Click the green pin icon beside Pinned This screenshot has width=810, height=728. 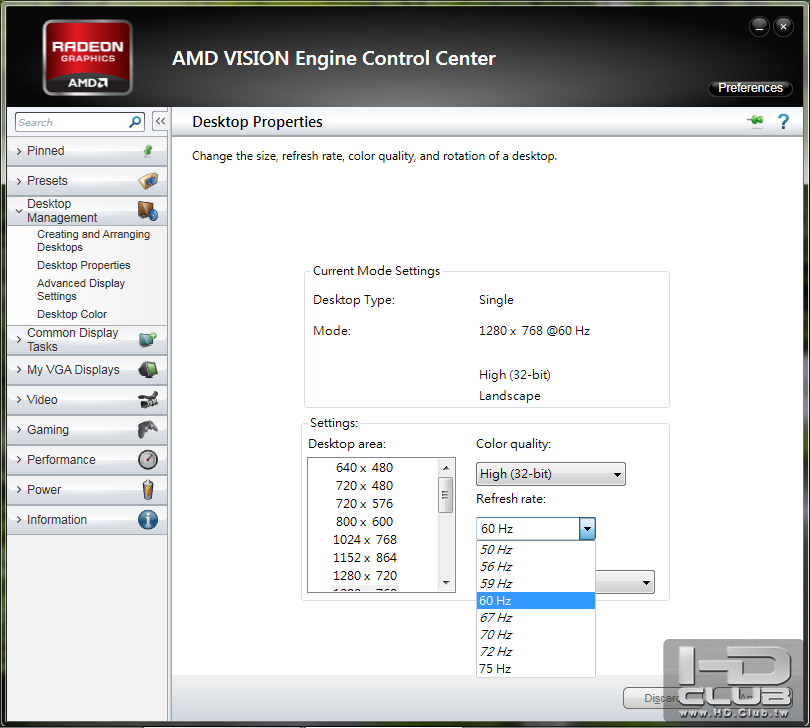148,151
